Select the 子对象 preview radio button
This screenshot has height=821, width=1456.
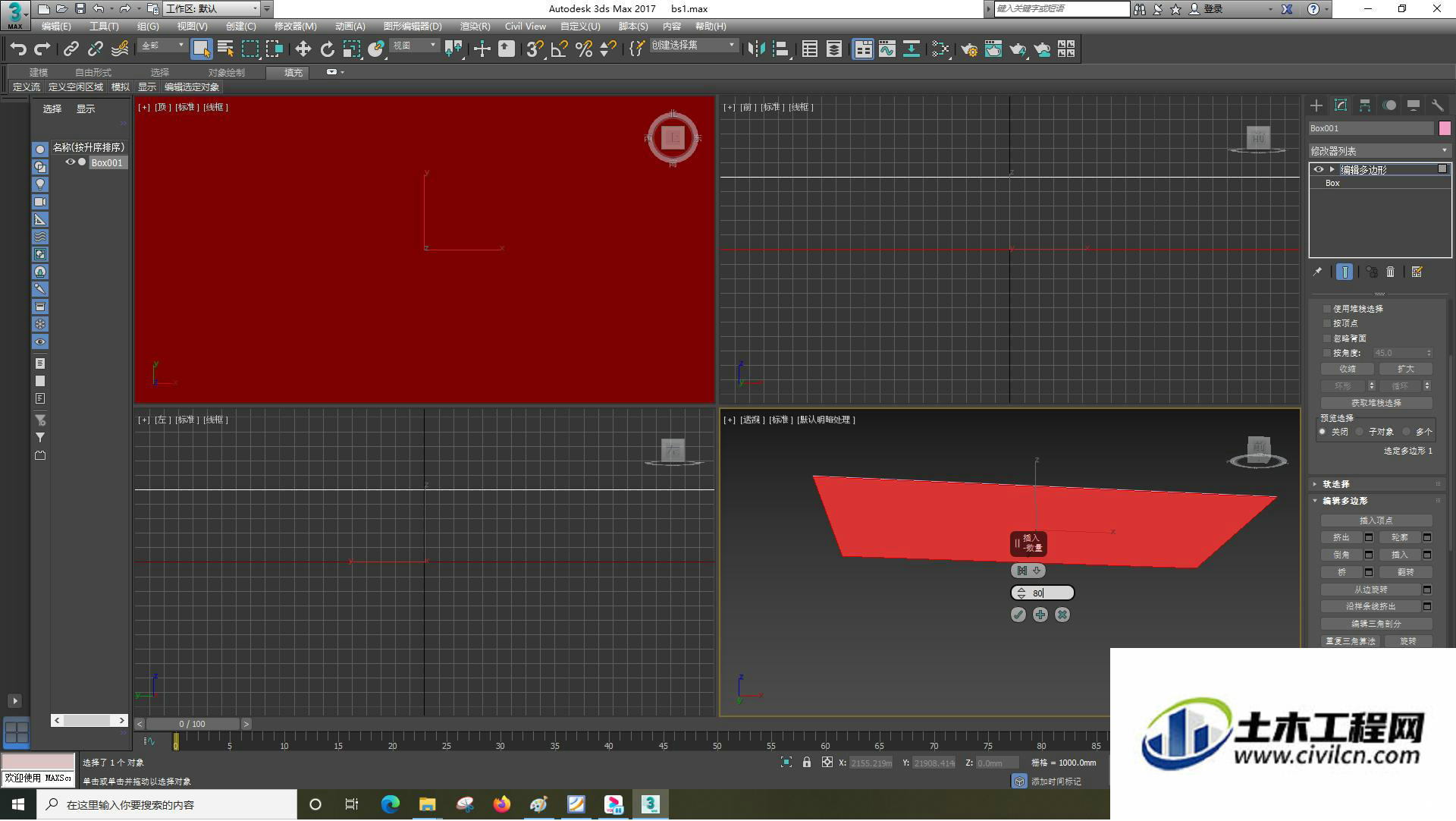click(1360, 432)
